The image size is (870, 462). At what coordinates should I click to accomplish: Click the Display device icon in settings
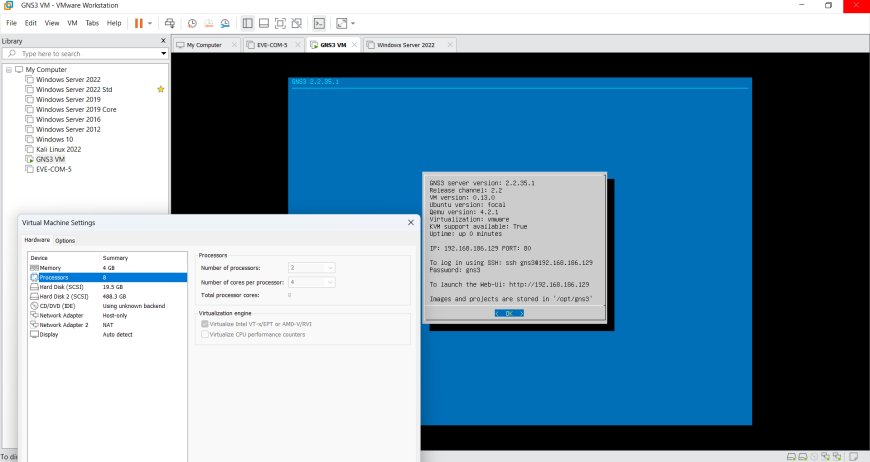tap(34, 334)
